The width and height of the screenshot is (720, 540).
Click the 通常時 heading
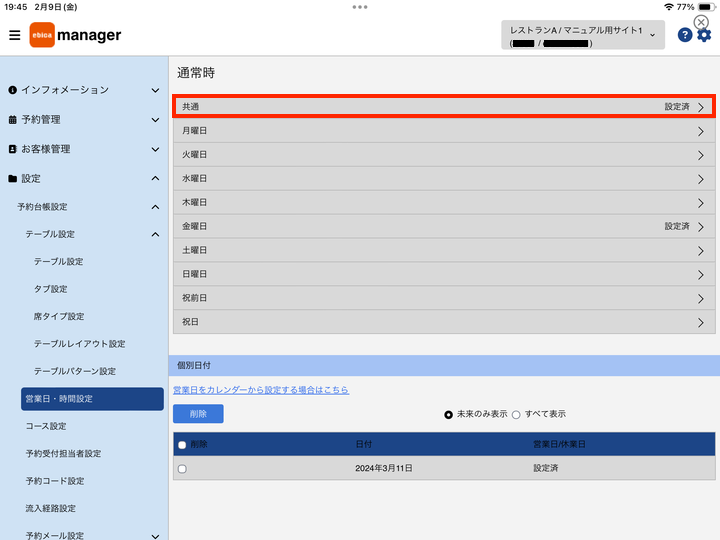(x=196, y=73)
